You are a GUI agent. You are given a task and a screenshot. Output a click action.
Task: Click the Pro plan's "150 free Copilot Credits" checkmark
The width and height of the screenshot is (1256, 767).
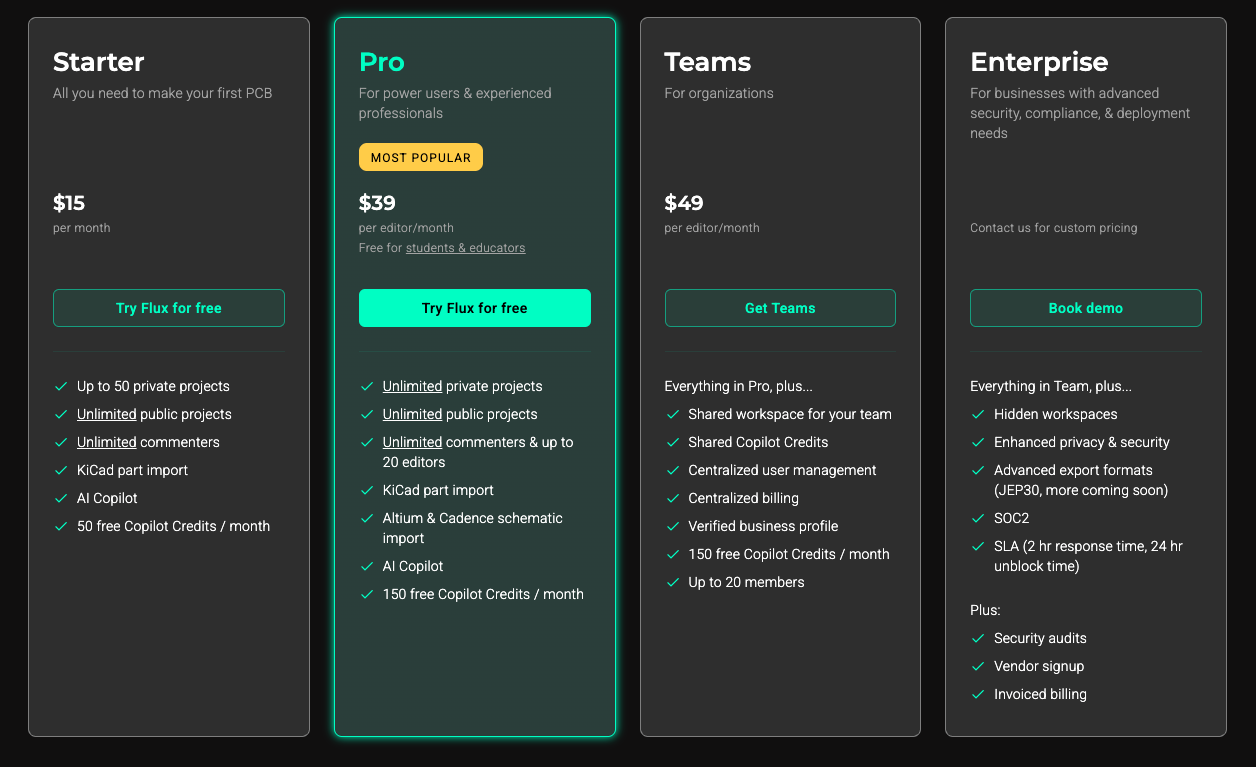pos(367,594)
